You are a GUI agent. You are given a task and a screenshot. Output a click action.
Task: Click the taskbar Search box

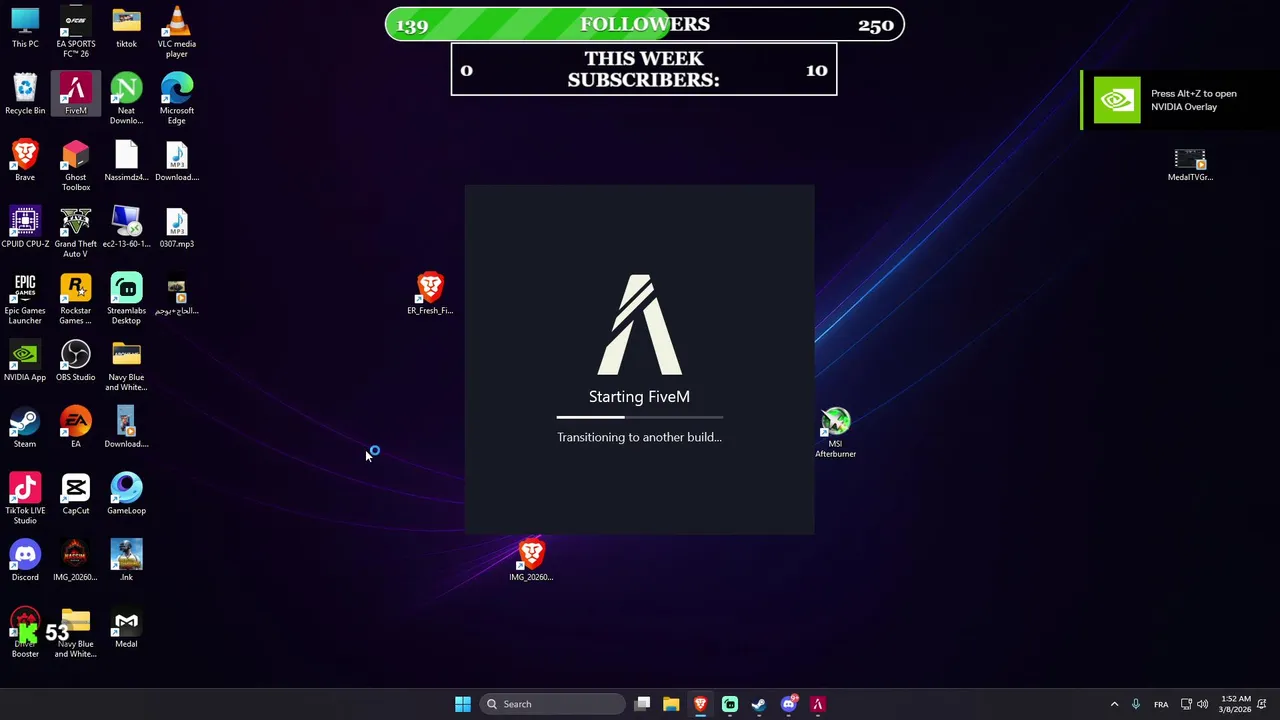click(x=553, y=704)
